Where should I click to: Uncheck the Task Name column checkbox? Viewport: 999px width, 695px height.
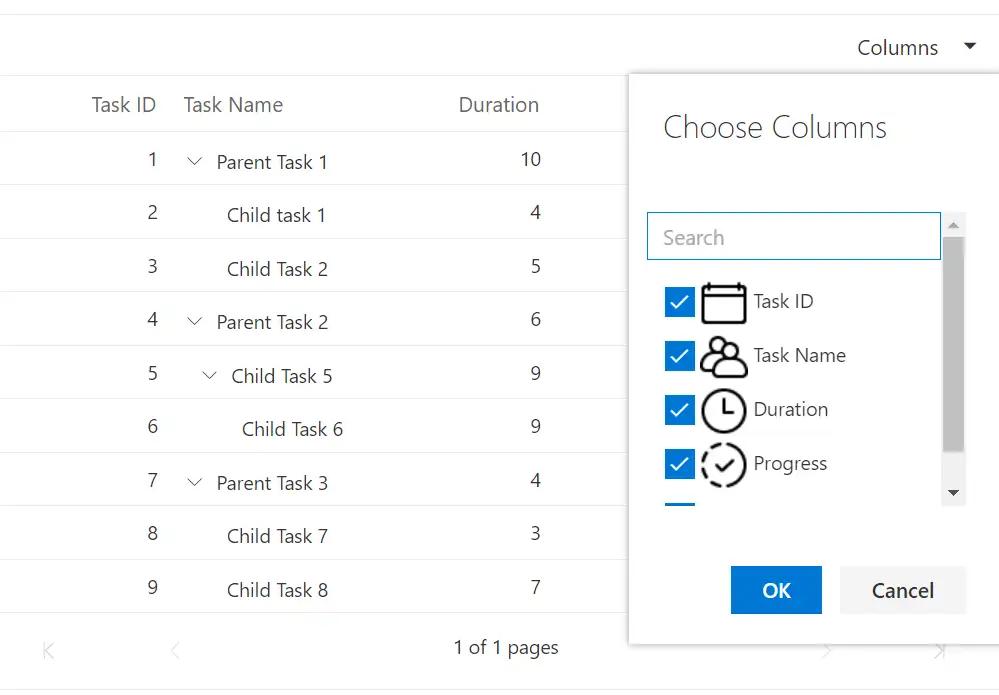coord(679,356)
